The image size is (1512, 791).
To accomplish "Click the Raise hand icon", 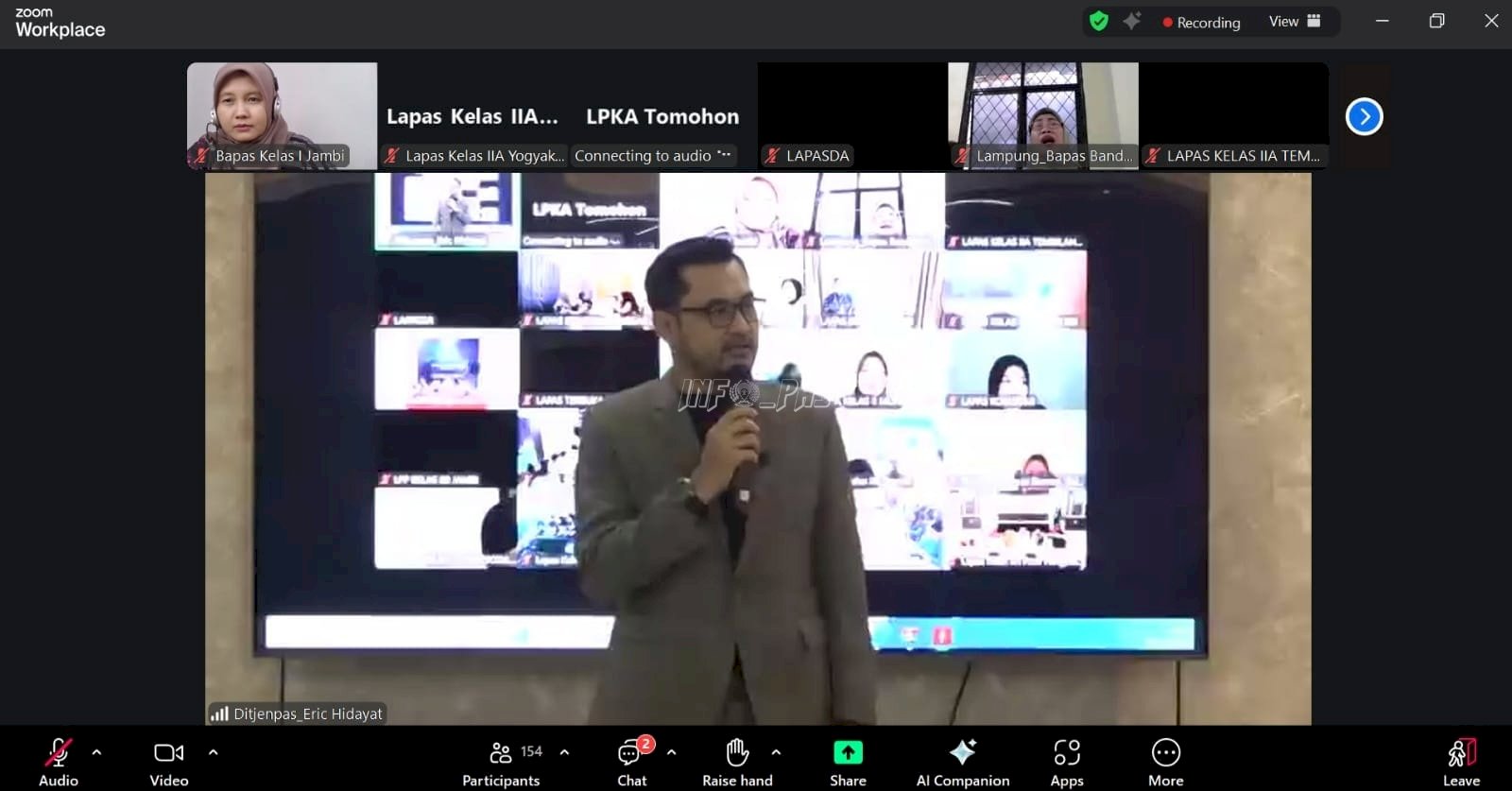I will click(x=737, y=762).
